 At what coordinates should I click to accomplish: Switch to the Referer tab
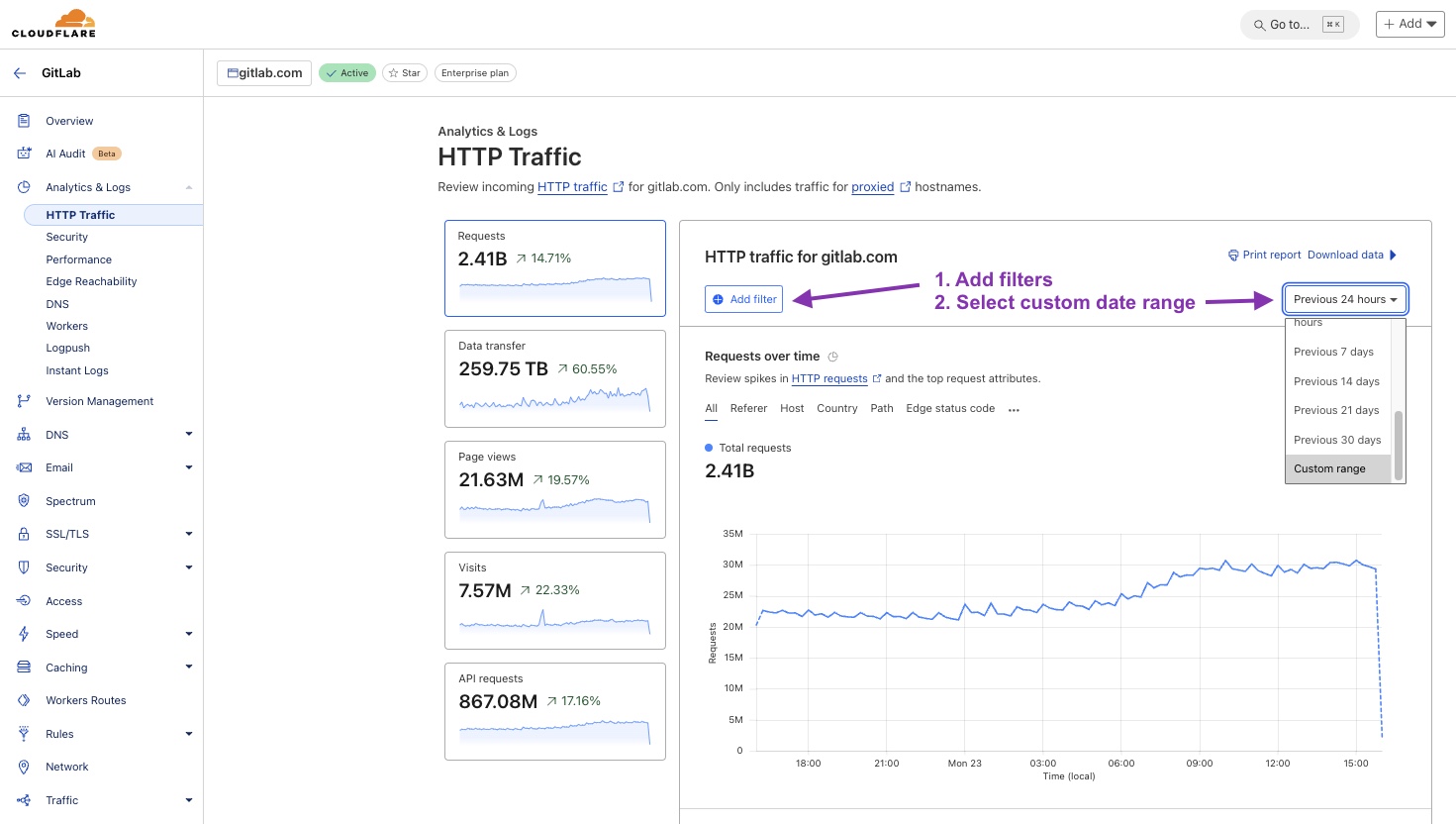(748, 408)
